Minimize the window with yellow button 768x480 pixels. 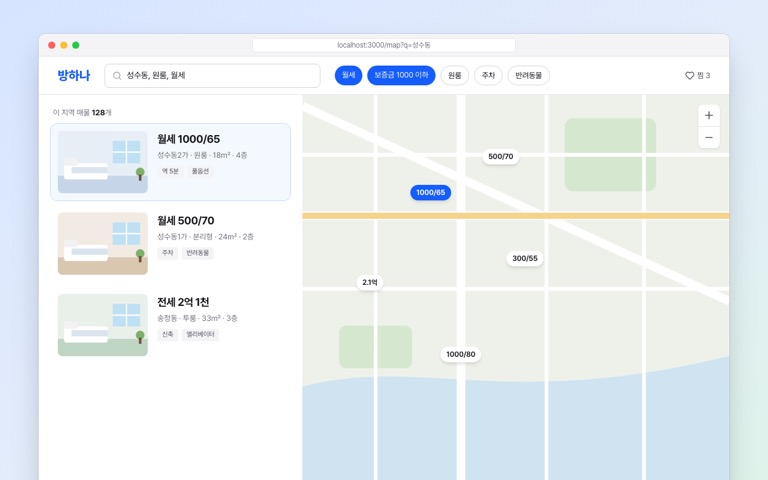point(64,45)
